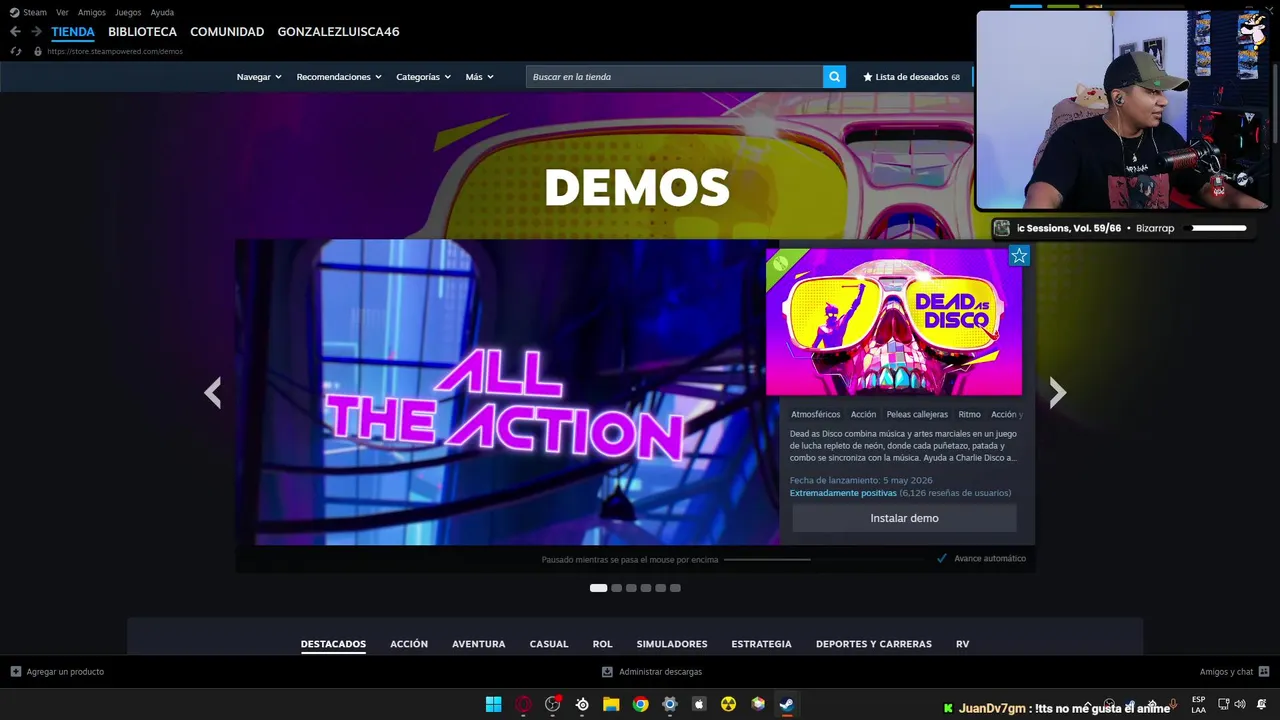Click the Steam back navigation arrow

[x=15, y=32]
